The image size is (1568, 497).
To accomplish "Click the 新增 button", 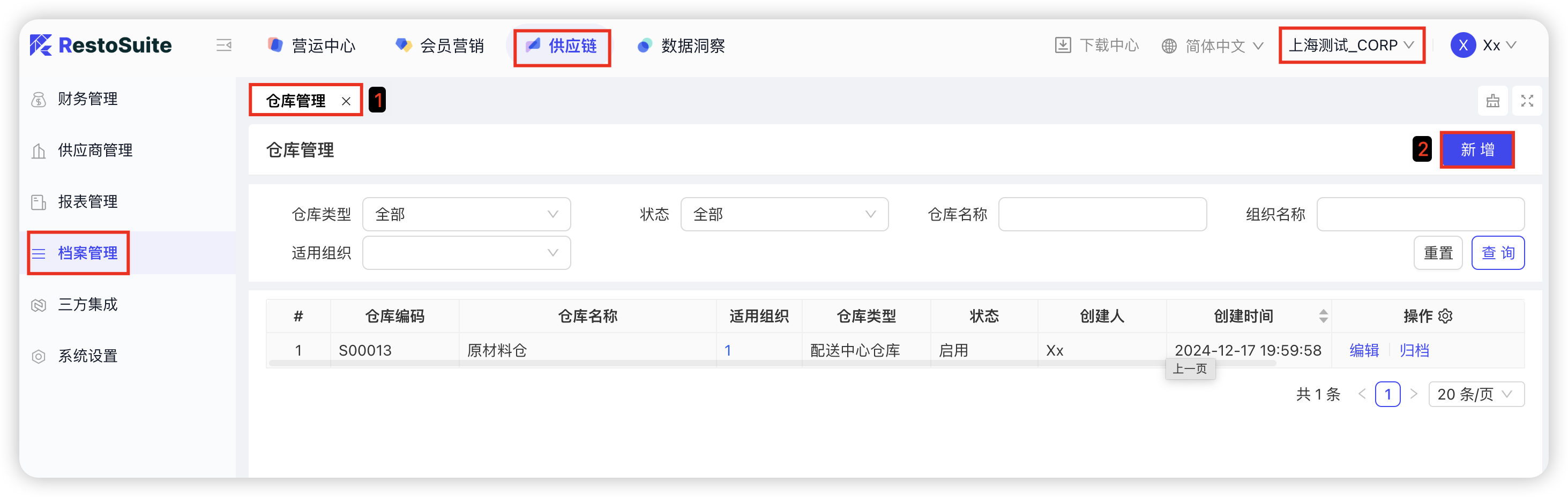I will point(1477,149).
